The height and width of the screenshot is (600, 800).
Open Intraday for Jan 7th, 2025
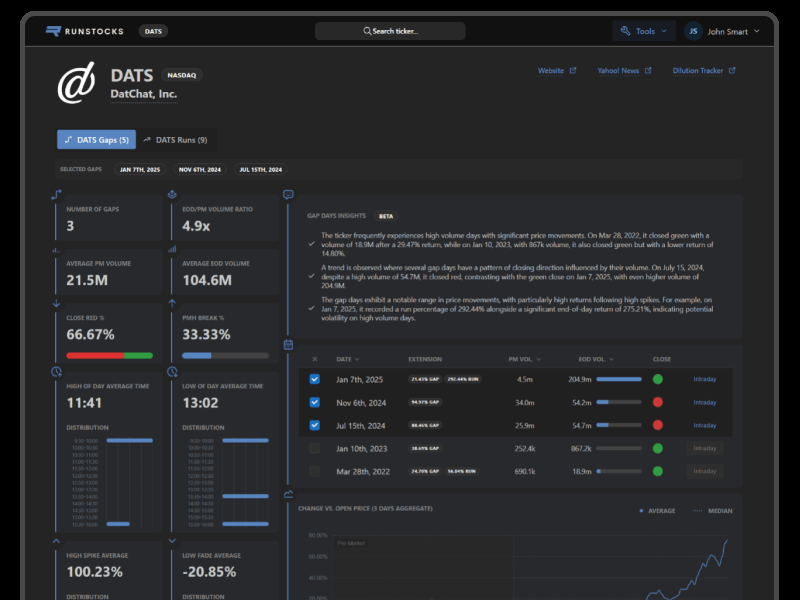pos(705,379)
